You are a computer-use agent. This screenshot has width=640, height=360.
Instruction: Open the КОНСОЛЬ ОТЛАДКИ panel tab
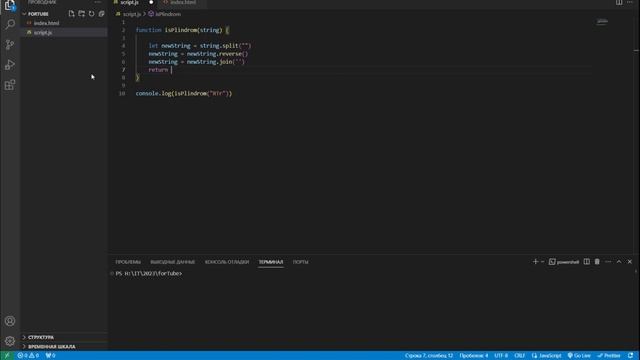227,262
